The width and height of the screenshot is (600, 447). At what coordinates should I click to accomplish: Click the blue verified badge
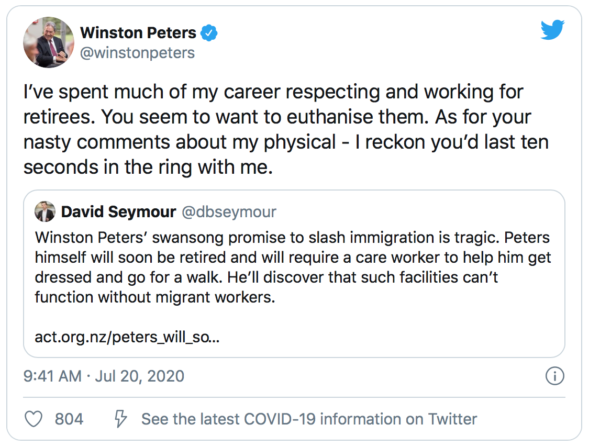[x=209, y=32]
